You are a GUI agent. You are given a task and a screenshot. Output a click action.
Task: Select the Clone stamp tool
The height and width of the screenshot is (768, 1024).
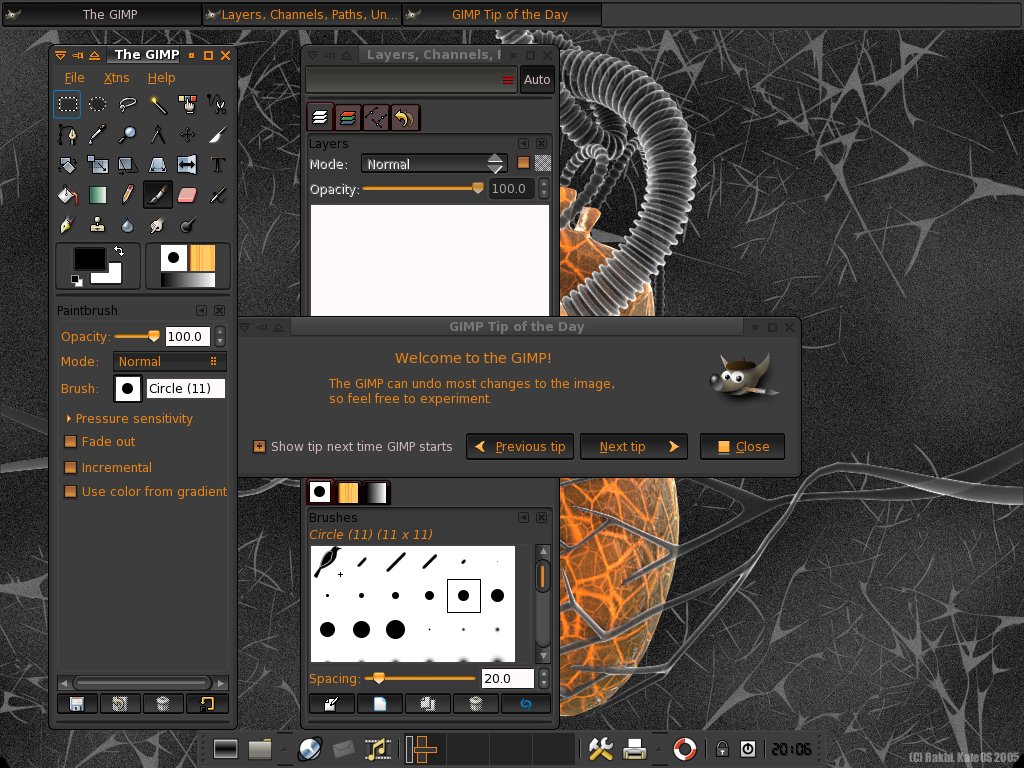pyautogui.click(x=97, y=225)
